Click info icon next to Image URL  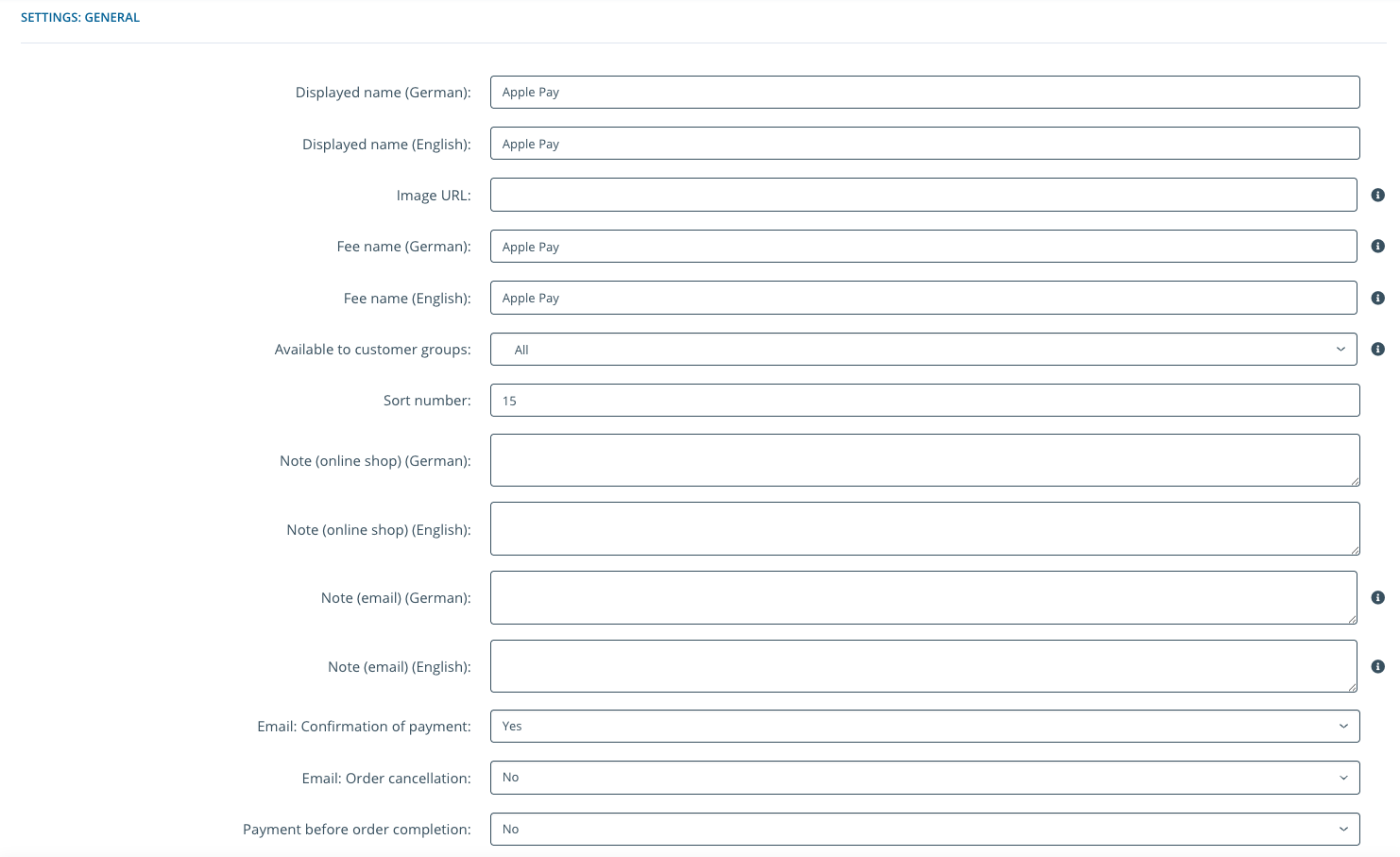pyautogui.click(x=1378, y=196)
